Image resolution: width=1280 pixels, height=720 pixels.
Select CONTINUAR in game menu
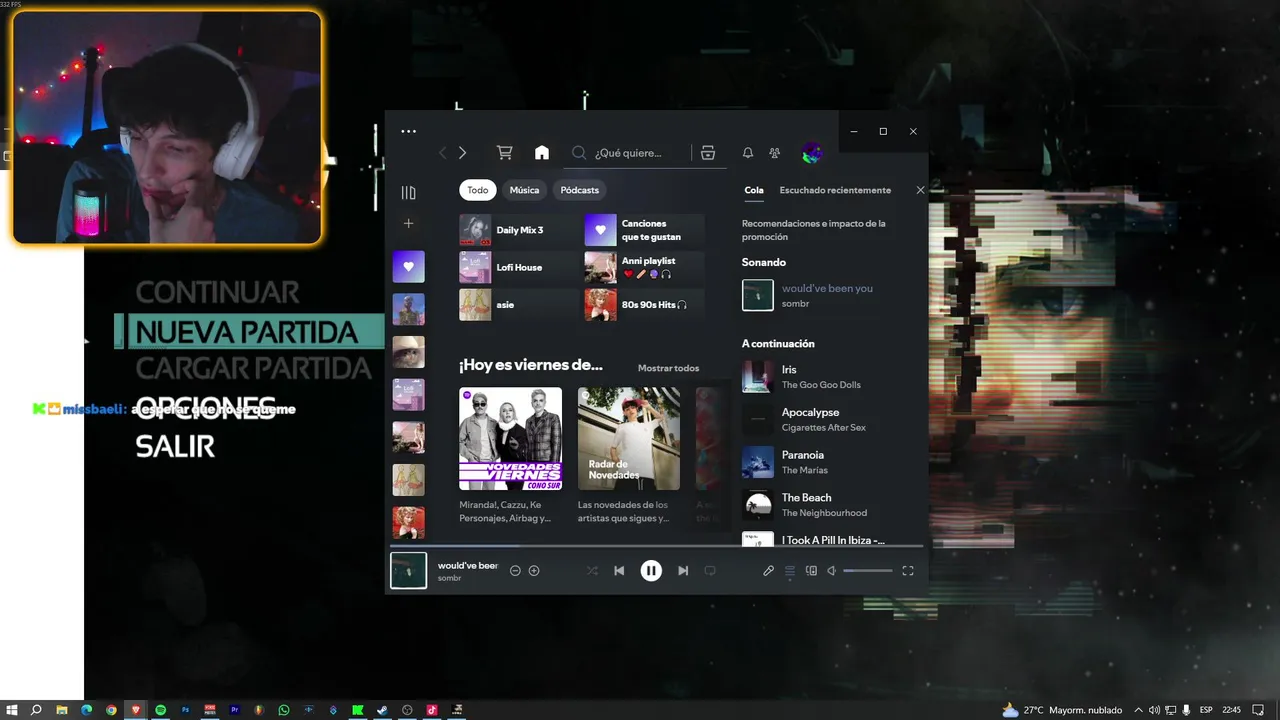pos(217,293)
